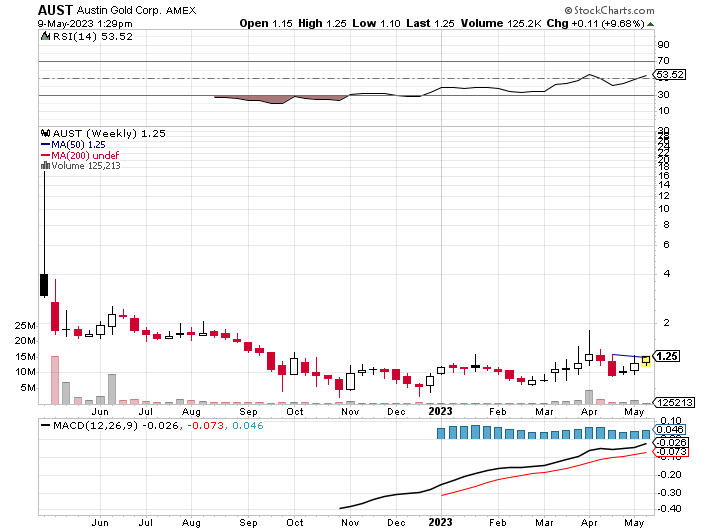Click the MACD(12,26,9) -0.026 legend text
This screenshot has height=529, width=704.
point(115,425)
